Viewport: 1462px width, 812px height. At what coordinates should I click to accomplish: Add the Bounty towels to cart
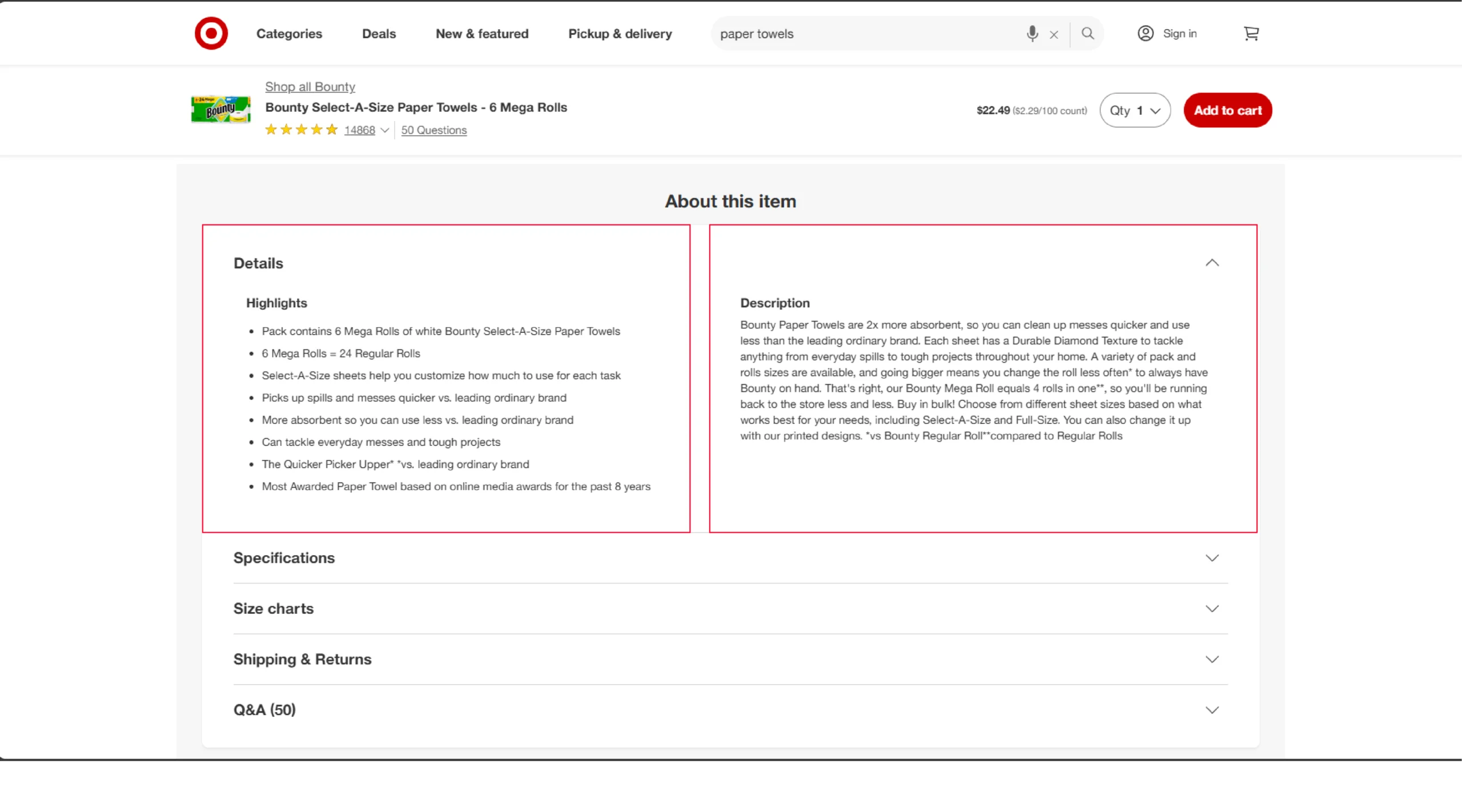(1227, 110)
